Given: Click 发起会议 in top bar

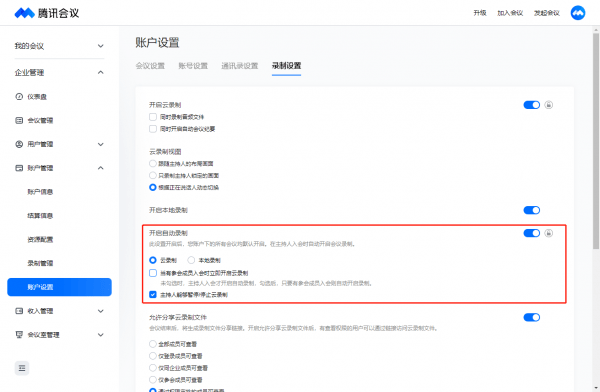Looking at the screenshot, I should coord(547,13).
